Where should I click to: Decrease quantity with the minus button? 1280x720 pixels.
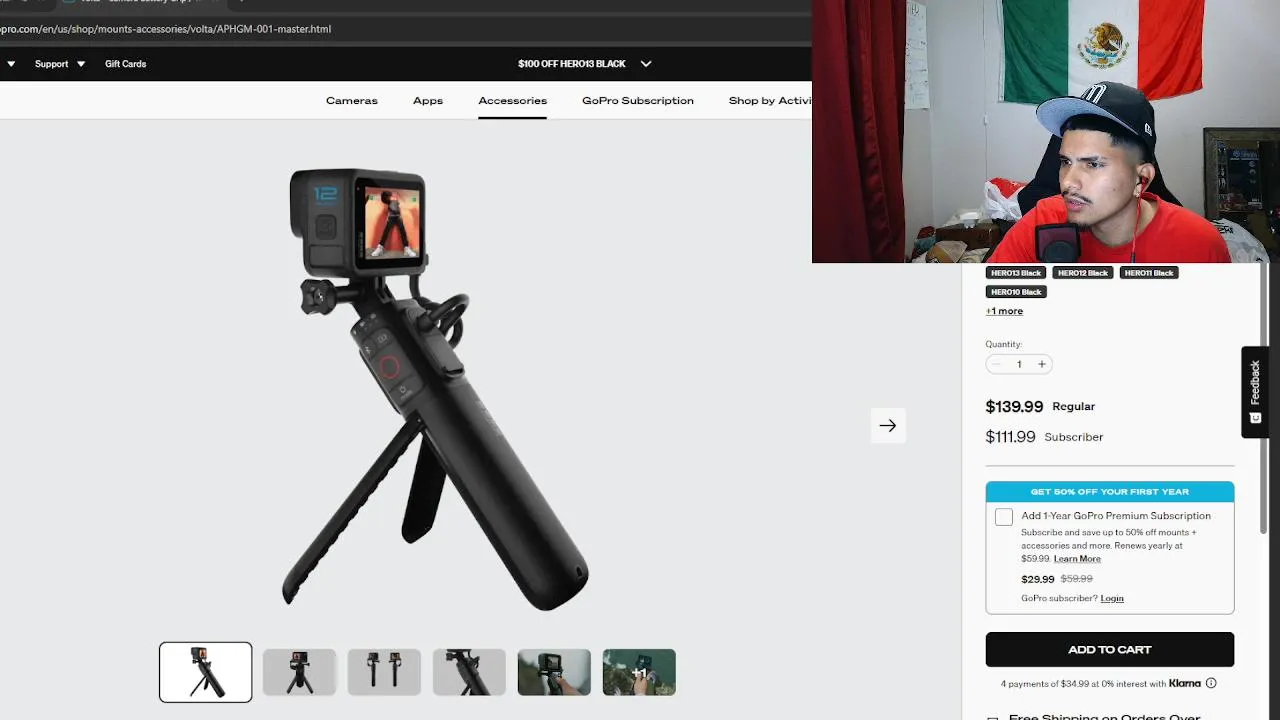point(996,364)
